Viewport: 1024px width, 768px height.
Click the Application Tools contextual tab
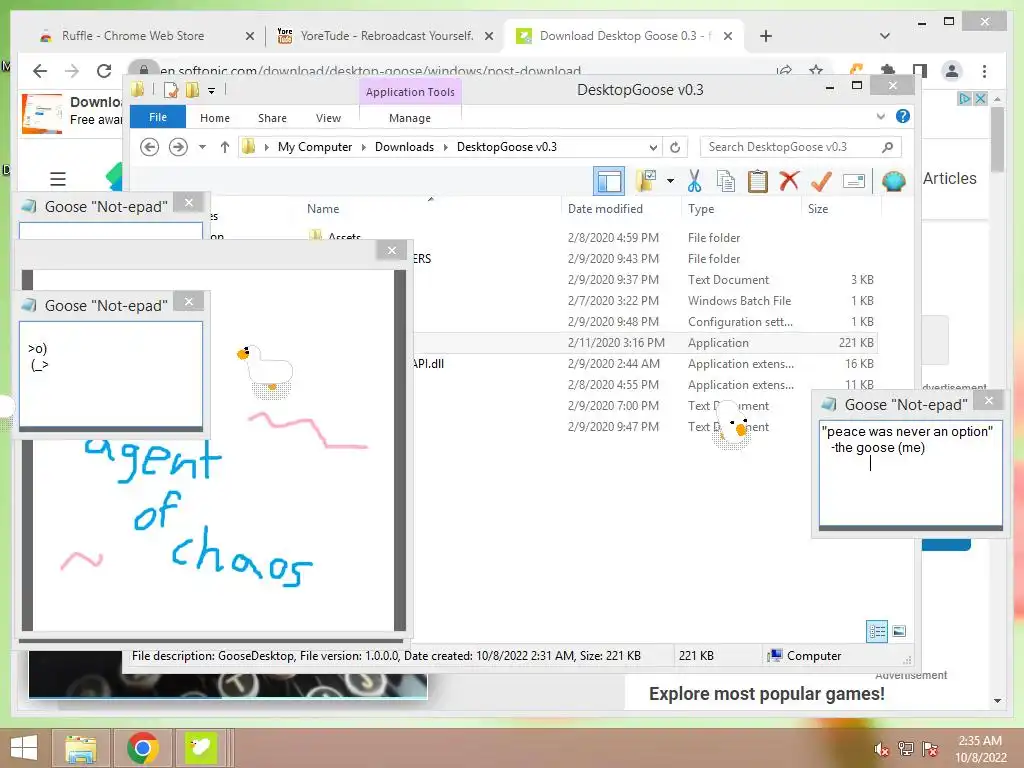tap(410, 92)
